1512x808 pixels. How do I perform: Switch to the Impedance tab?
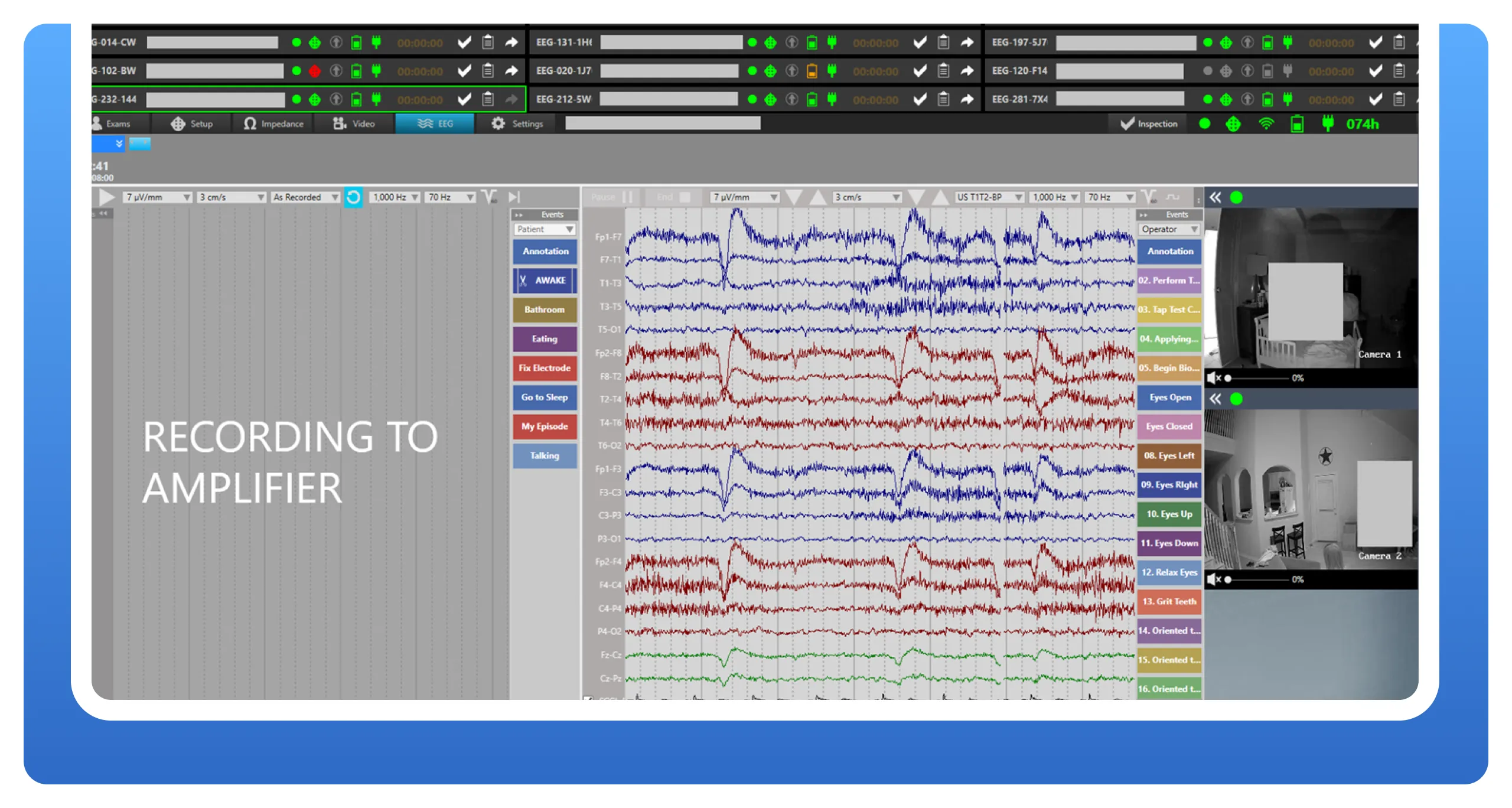[274, 124]
